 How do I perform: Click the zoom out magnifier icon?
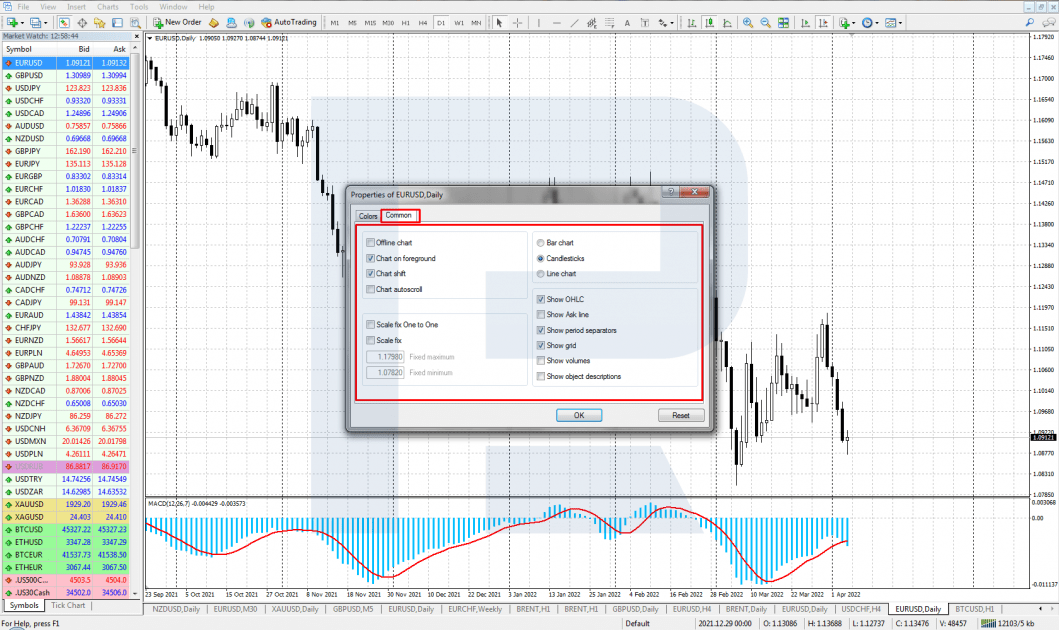pyautogui.click(x=765, y=22)
